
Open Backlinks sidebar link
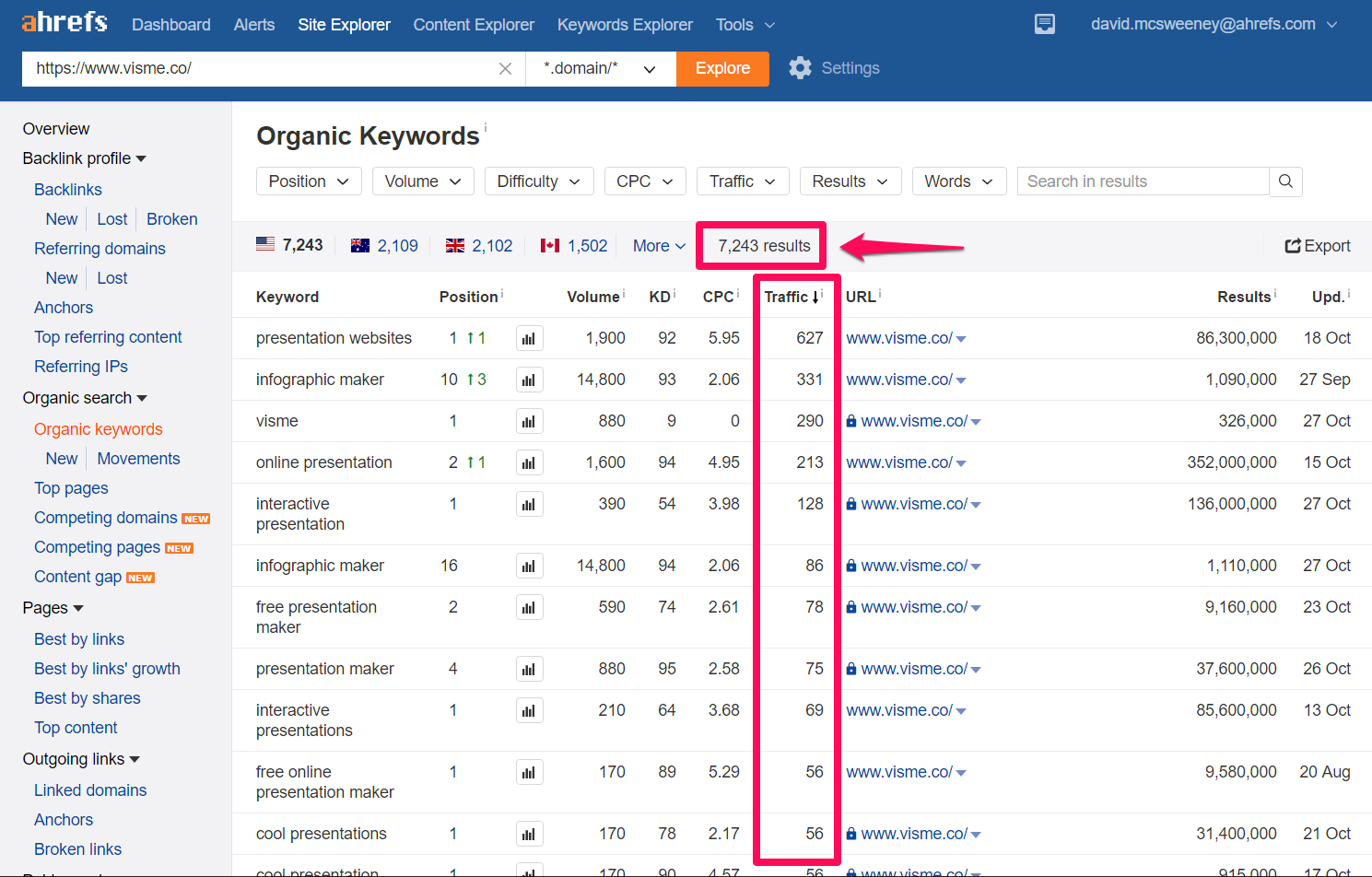tap(68, 190)
